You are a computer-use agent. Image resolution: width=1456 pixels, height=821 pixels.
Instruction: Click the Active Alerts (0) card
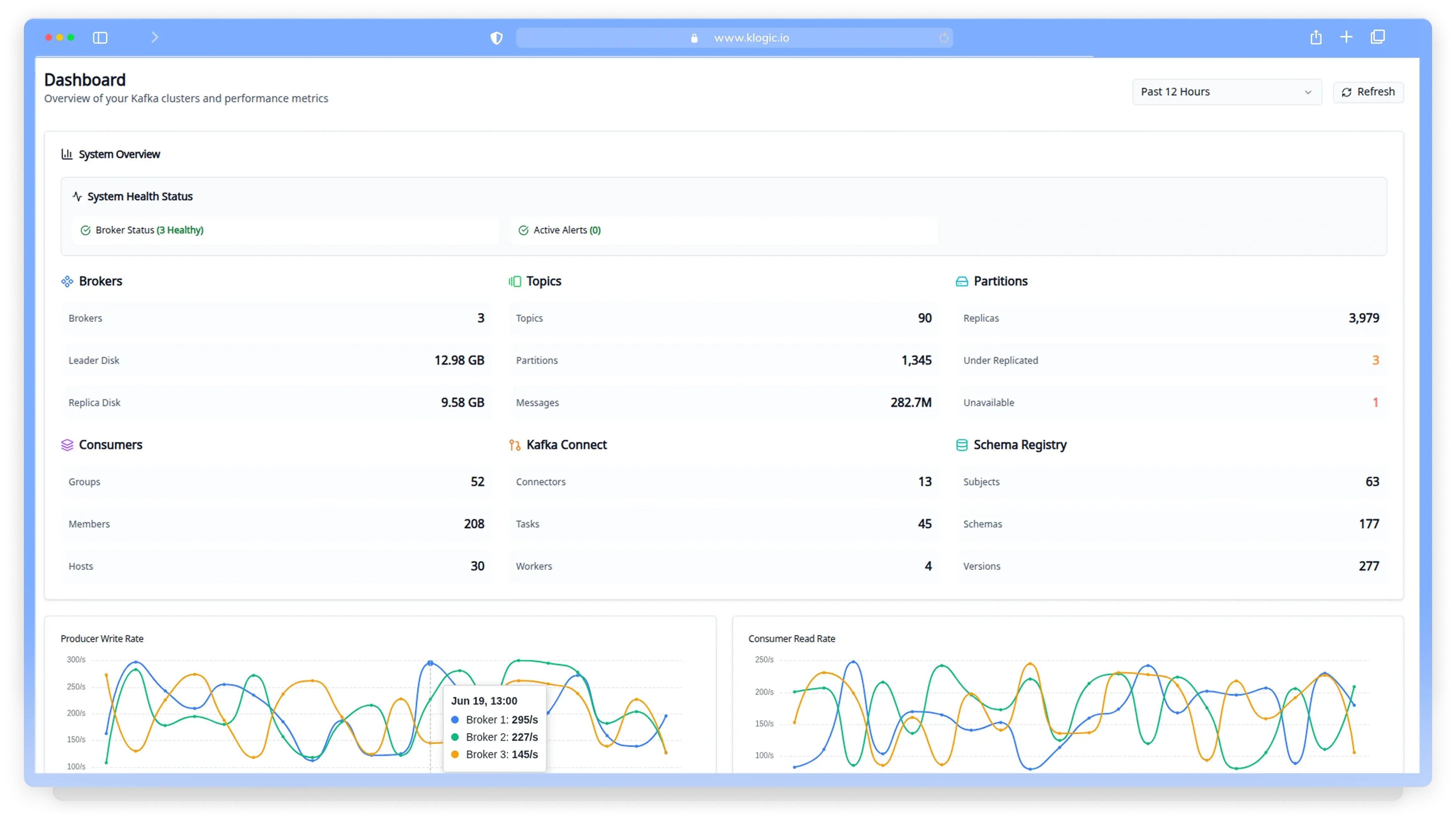(x=724, y=230)
